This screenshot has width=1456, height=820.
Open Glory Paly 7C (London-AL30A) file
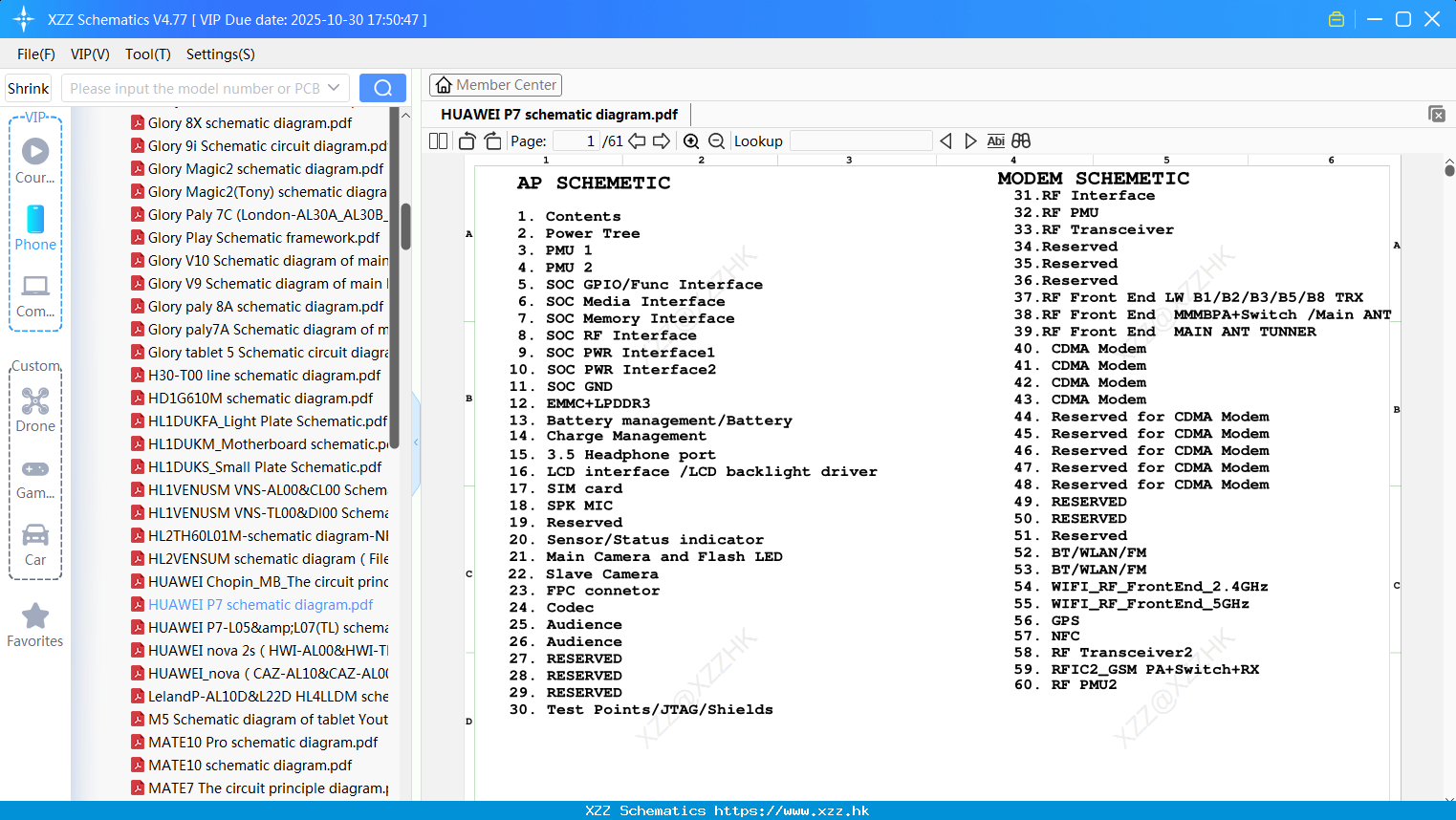(x=268, y=214)
